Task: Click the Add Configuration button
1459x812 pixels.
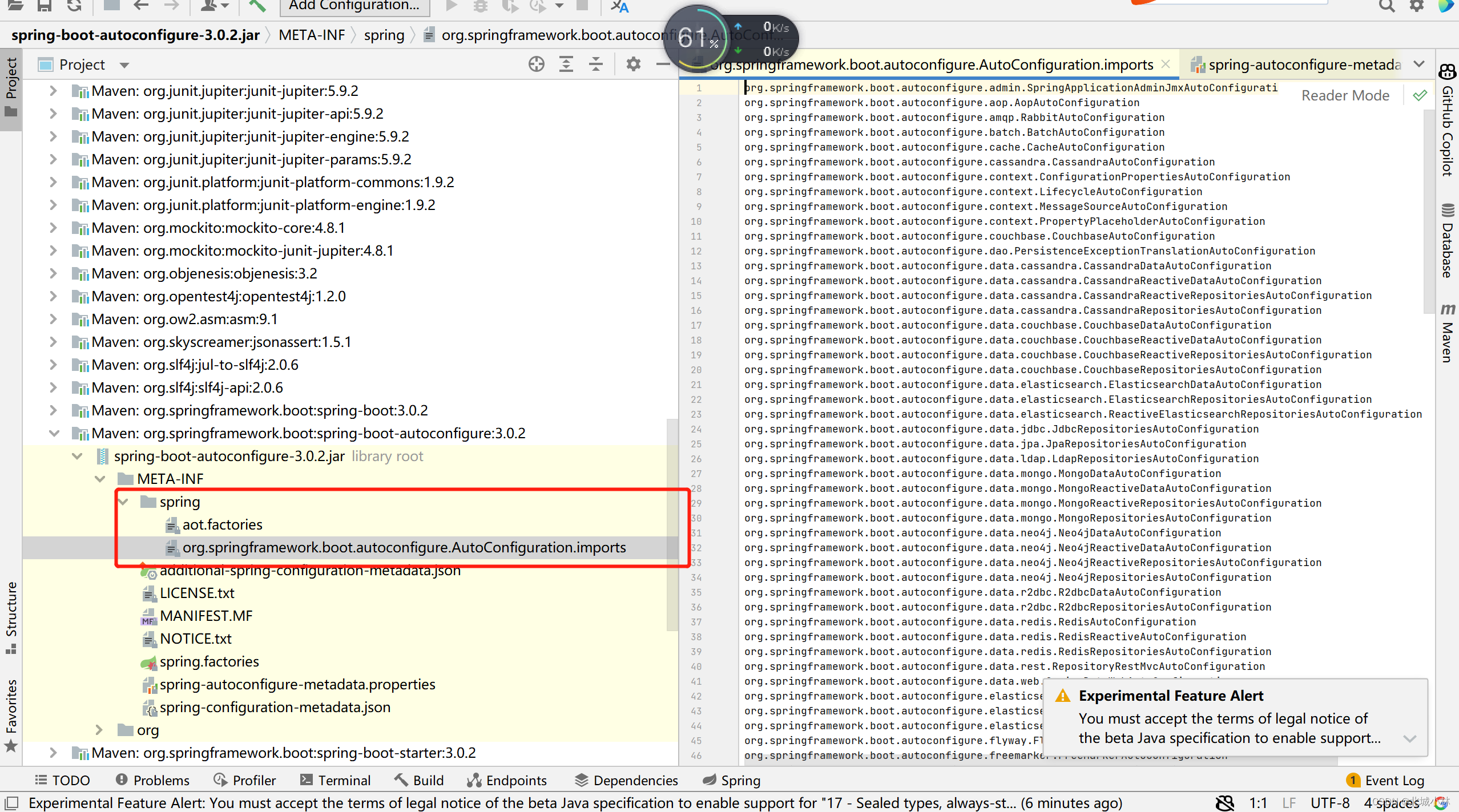Action: [354, 6]
